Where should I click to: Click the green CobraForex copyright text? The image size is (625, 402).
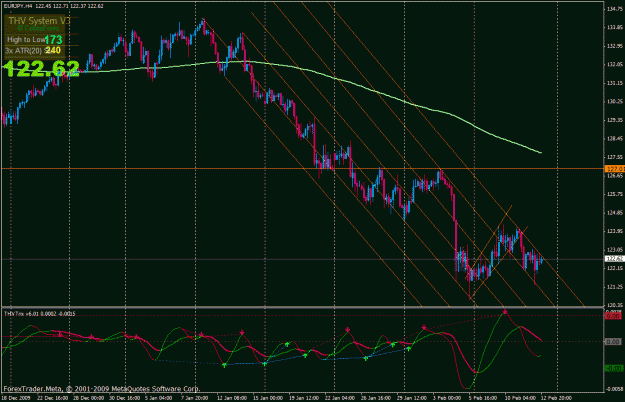(39, 28)
